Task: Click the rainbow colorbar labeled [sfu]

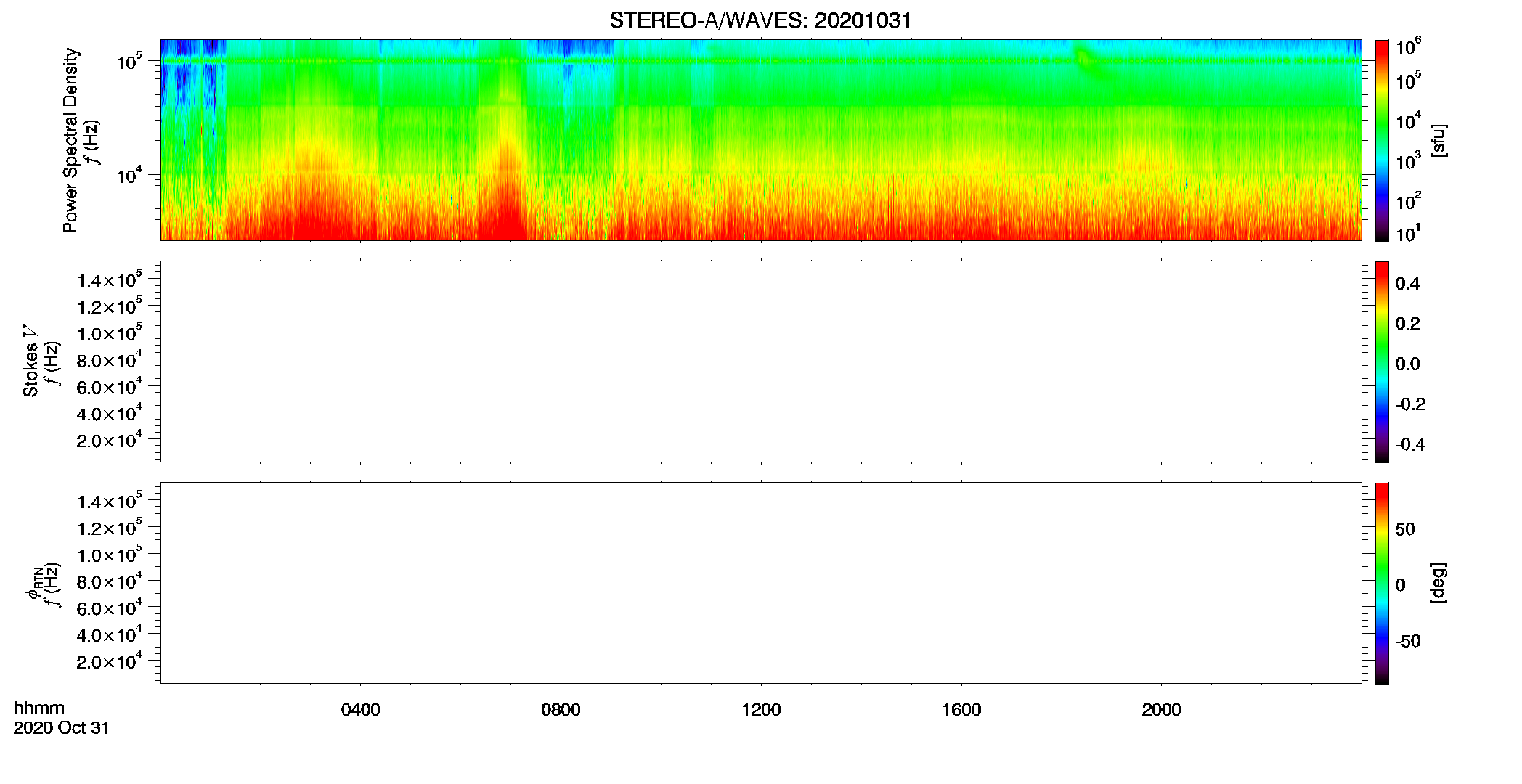Action: click(x=1382, y=140)
